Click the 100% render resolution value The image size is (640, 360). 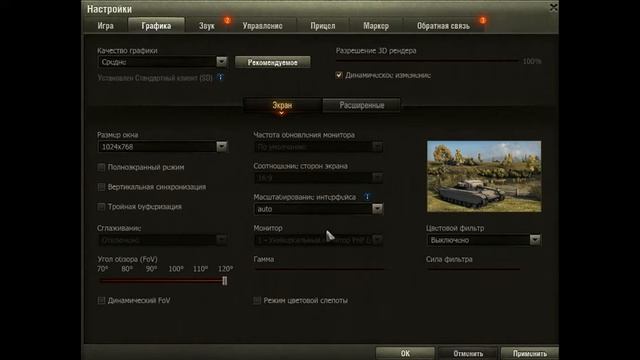532,61
